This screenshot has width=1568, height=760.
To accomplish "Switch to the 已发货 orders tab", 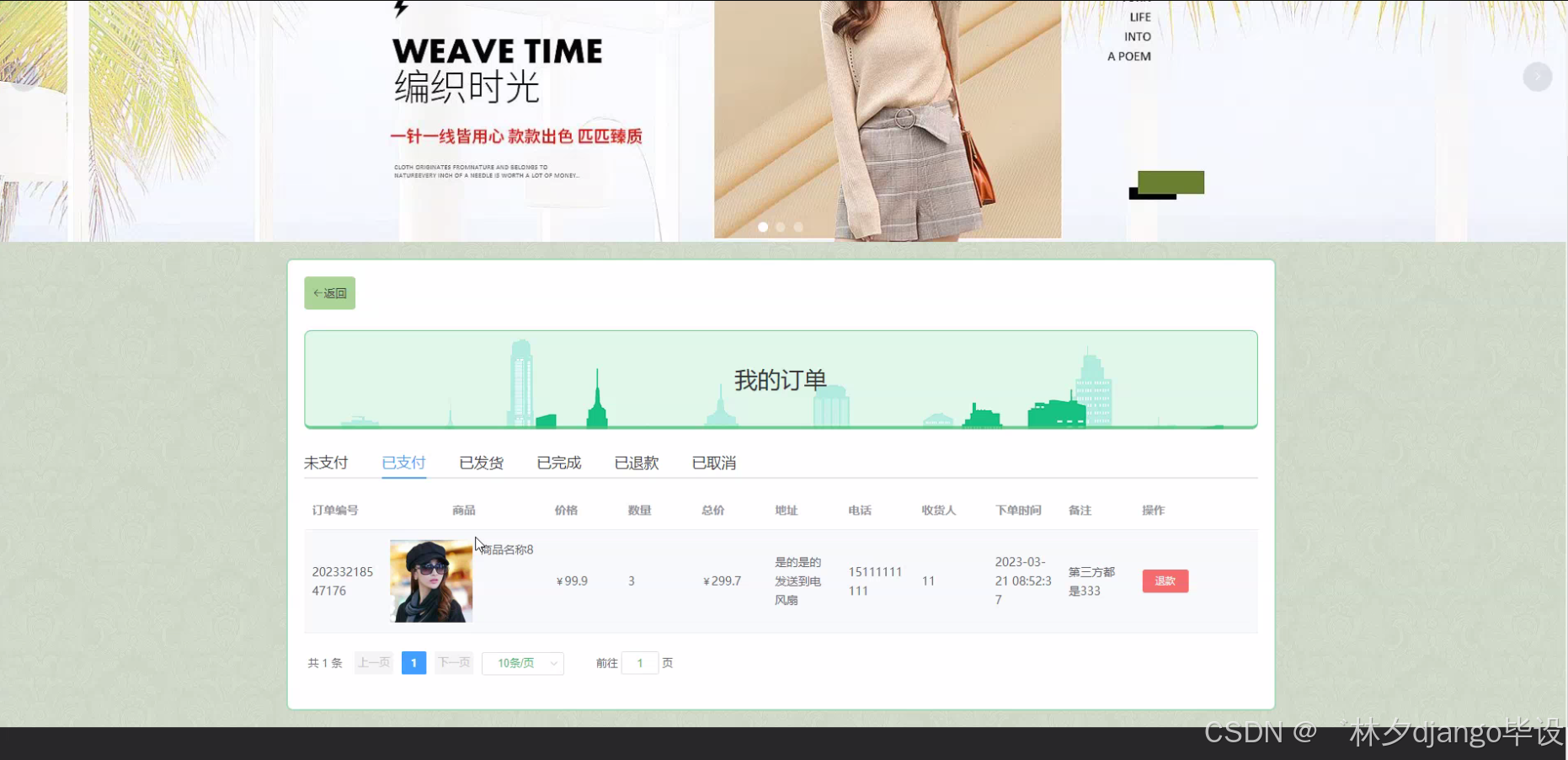I will 481,462.
